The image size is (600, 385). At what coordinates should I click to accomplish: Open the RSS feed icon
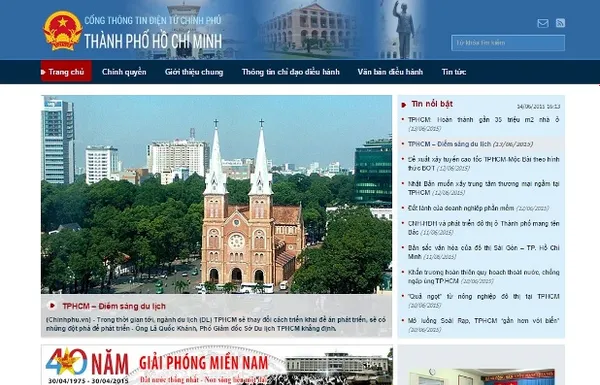(x=560, y=23)
